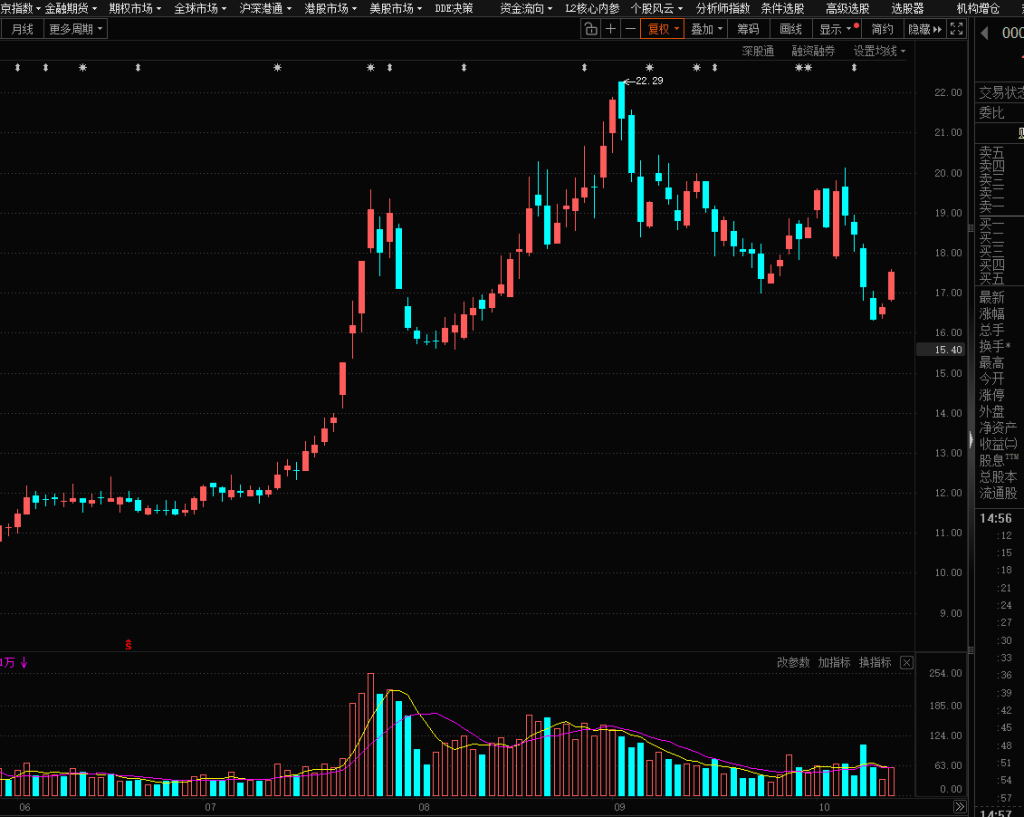Click the red S marker on chart
The width and height of the screenshot is (1024, 817).
point(128,645)
